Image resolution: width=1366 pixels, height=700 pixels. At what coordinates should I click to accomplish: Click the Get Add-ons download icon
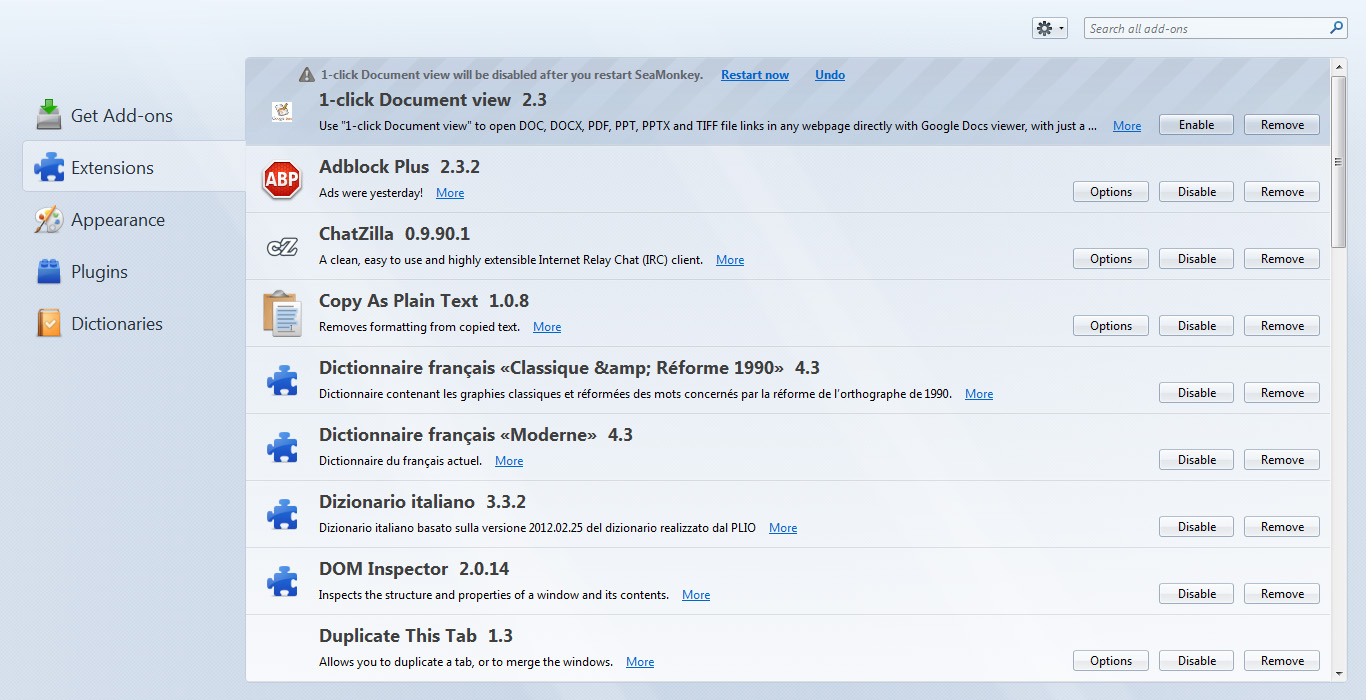pyautogui.click(x=49, y=115)
